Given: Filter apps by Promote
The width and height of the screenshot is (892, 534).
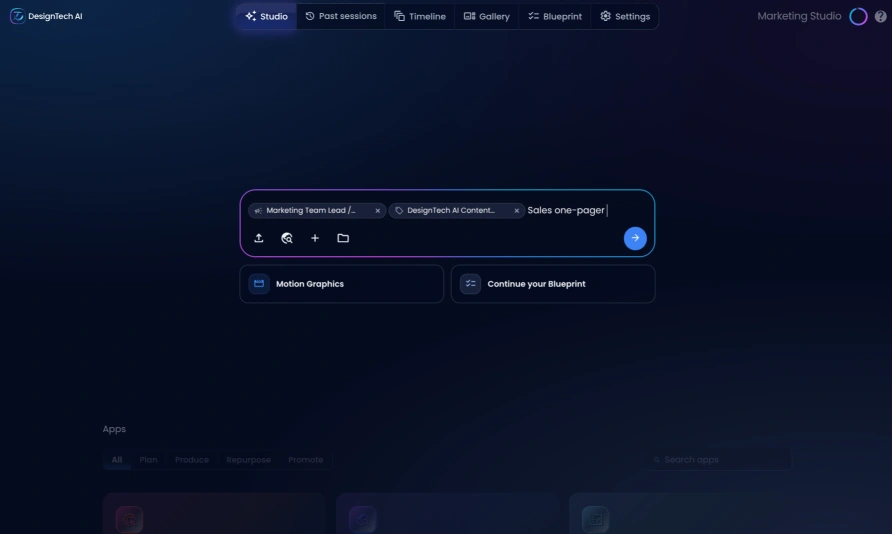Looking at the screenshot, I should (305, 460).
